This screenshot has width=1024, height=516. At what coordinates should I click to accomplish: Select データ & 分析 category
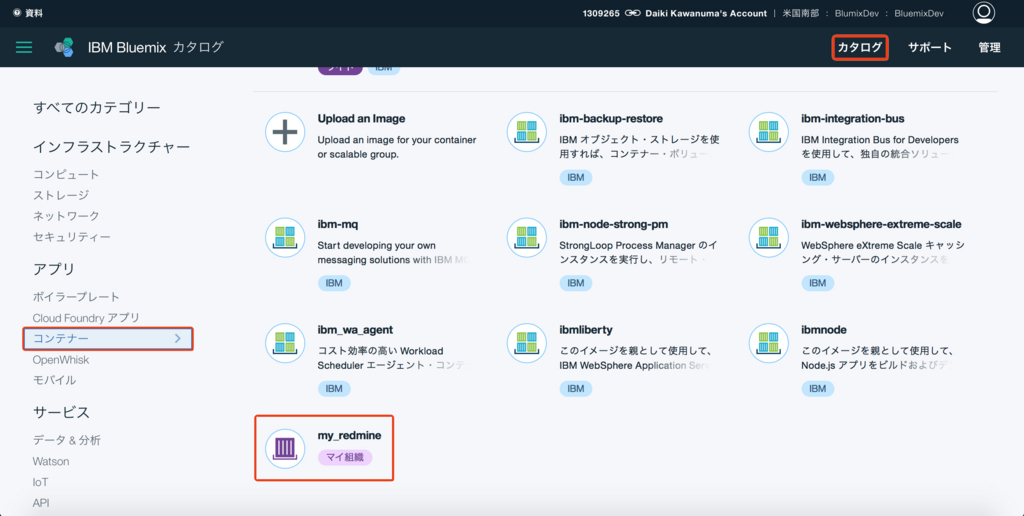[x=67, y=440]
